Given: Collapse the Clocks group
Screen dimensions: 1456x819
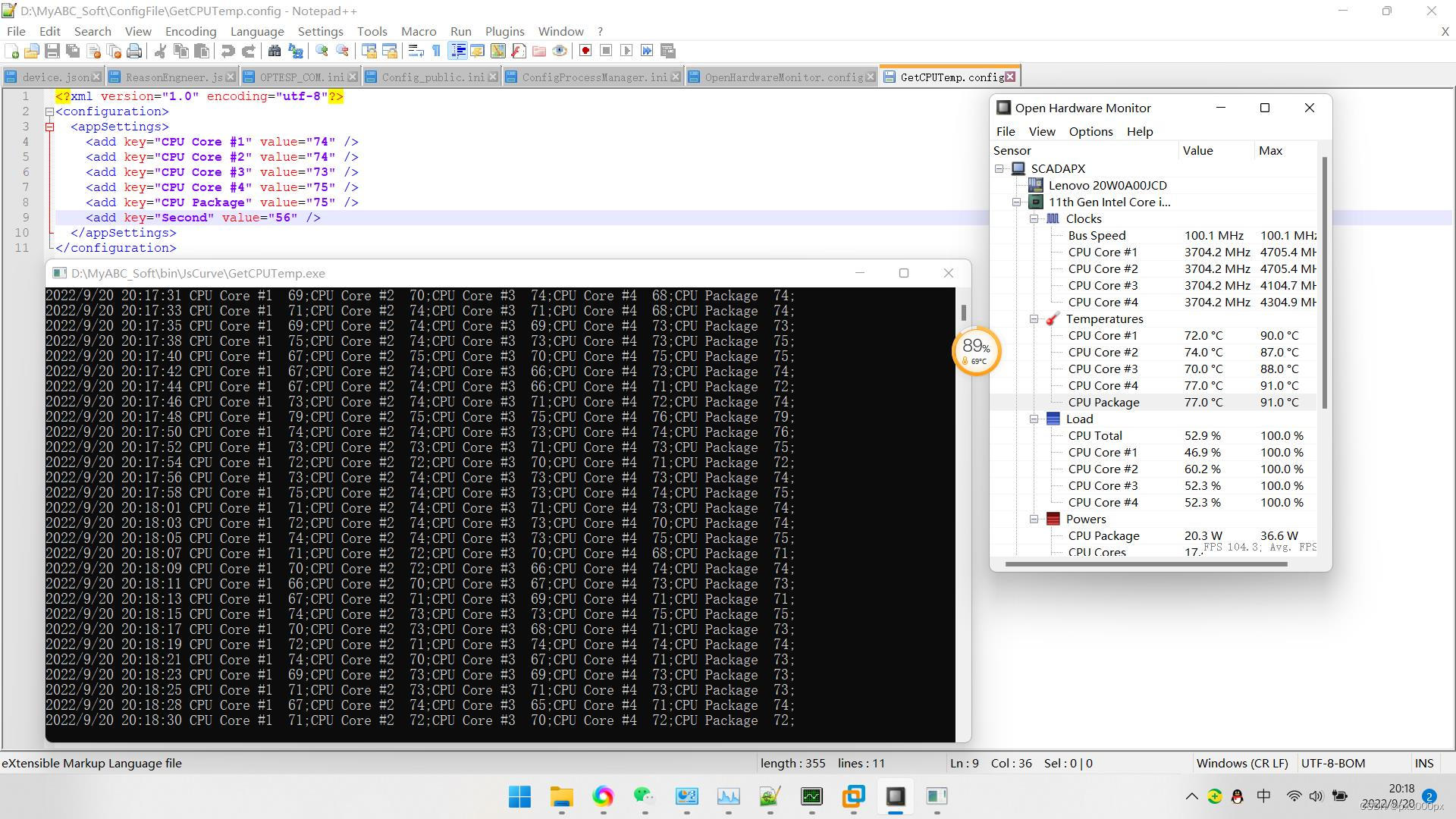Looking at the screenshot, I should point(1034,218).
